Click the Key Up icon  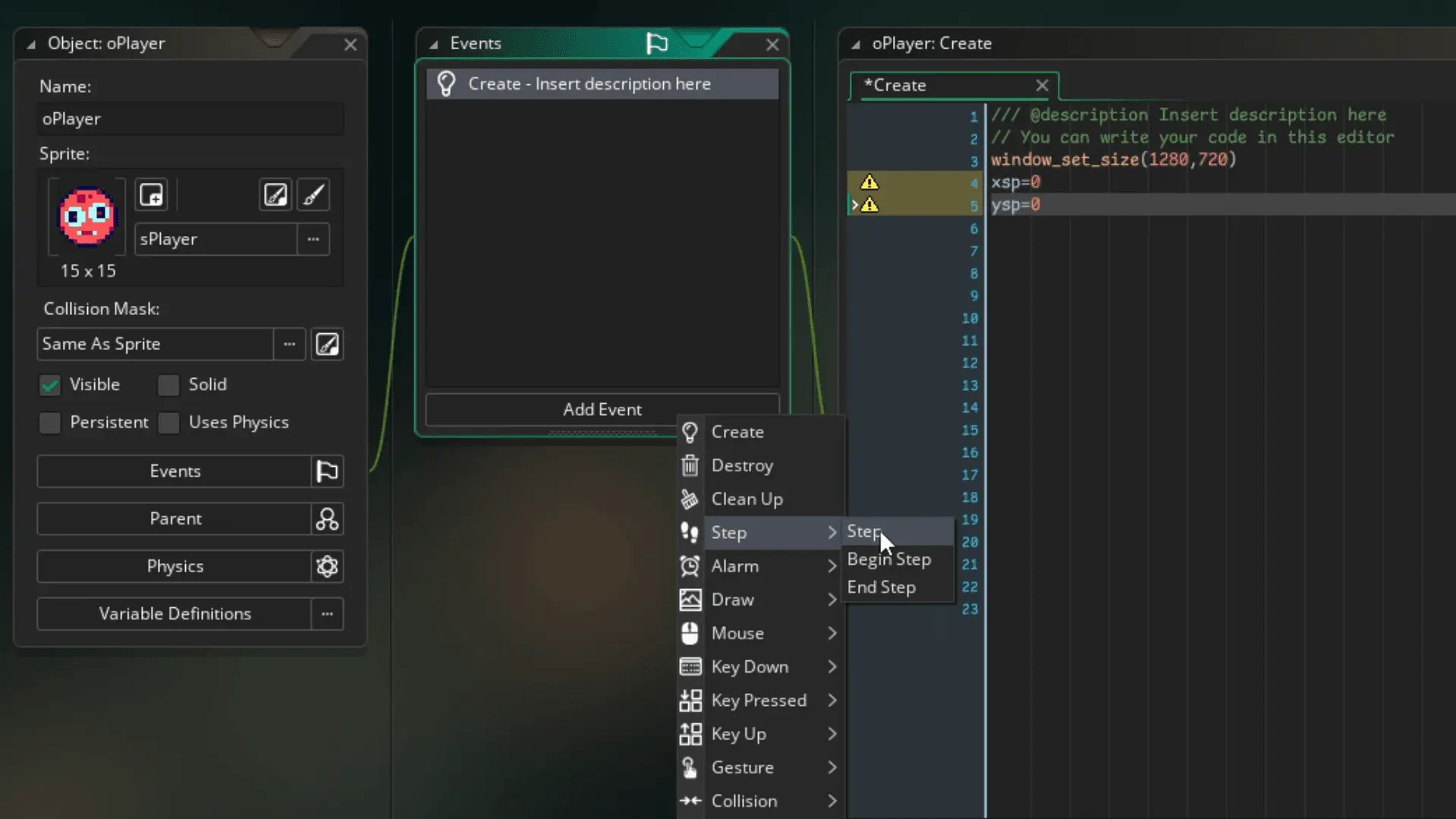(x=690, y=734)
